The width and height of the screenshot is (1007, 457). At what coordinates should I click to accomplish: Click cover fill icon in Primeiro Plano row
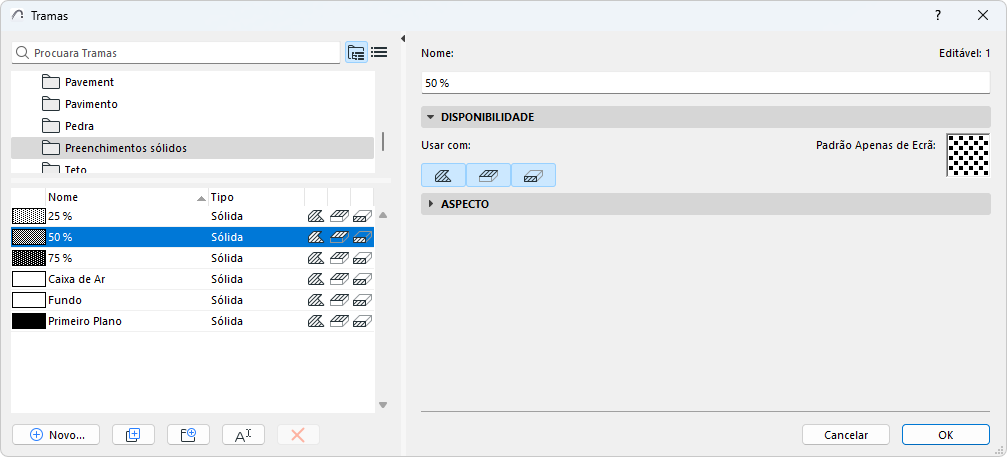(x=339, y=321)
